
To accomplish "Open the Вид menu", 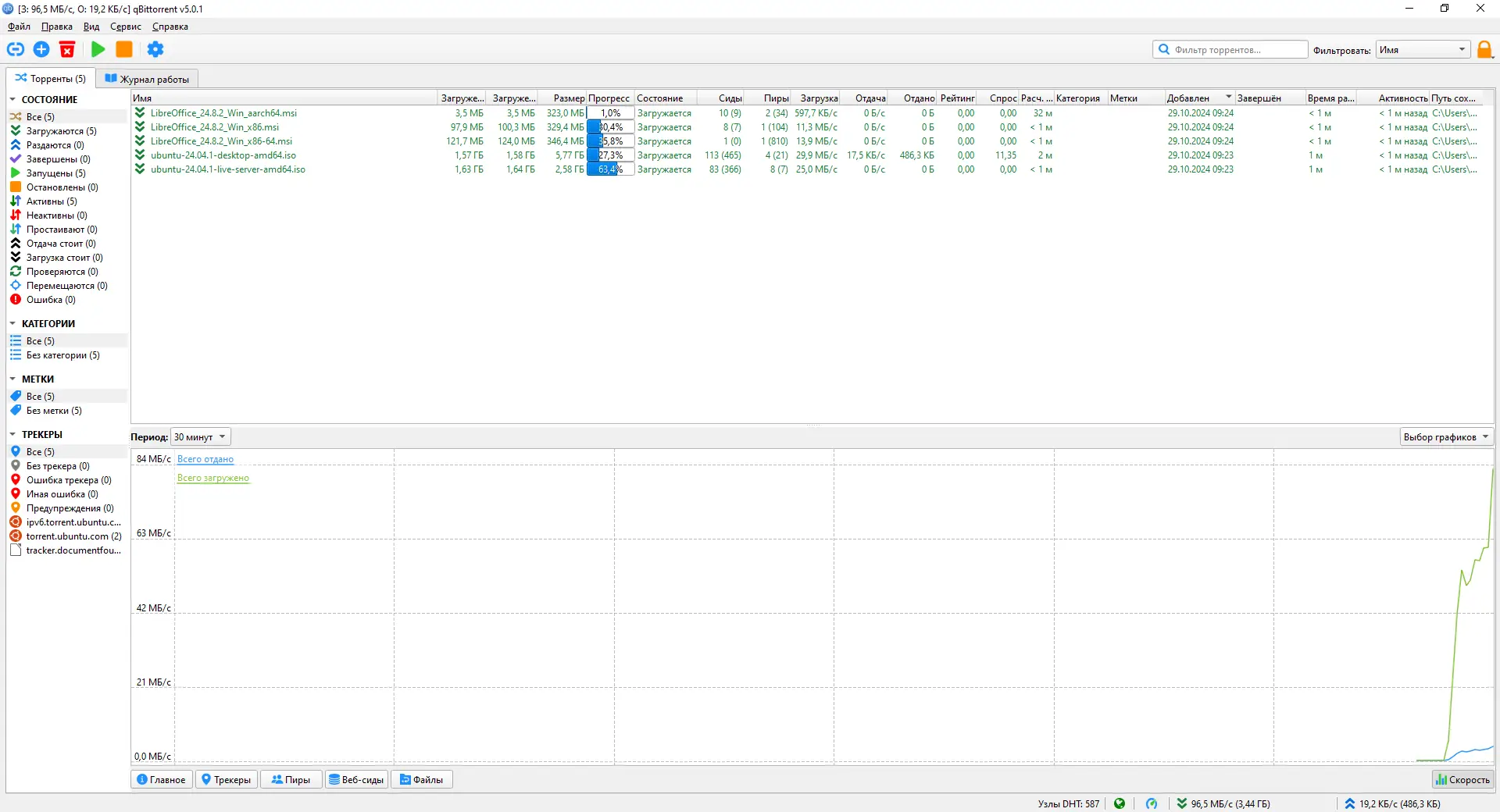I will (x=91, y=27).
